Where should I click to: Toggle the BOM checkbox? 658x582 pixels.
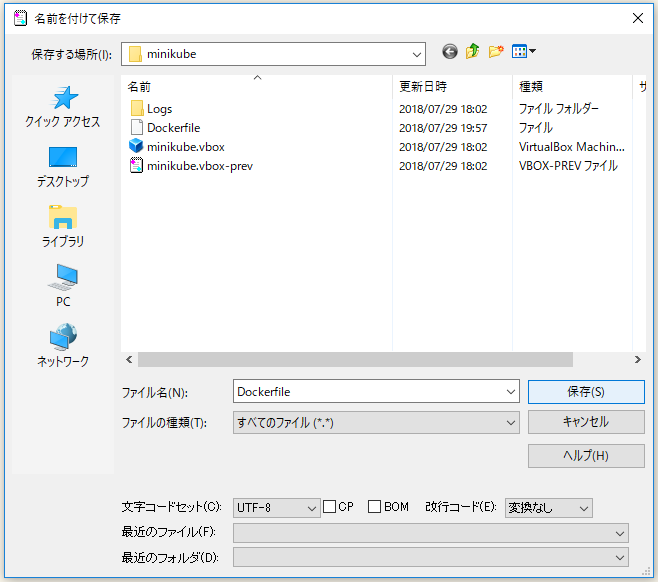tap(374, 506)
